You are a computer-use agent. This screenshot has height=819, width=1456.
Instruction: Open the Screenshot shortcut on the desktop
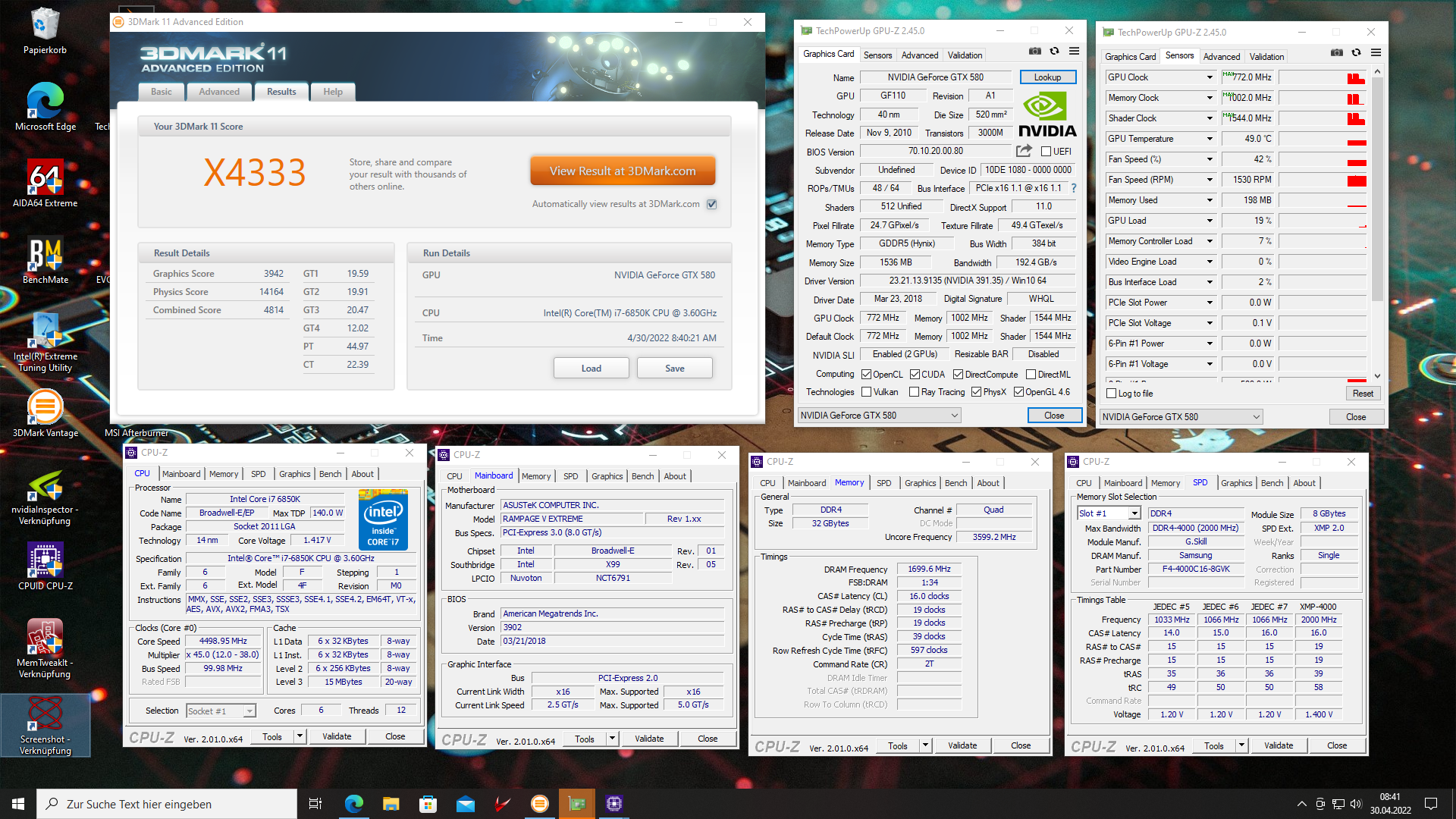45,726
